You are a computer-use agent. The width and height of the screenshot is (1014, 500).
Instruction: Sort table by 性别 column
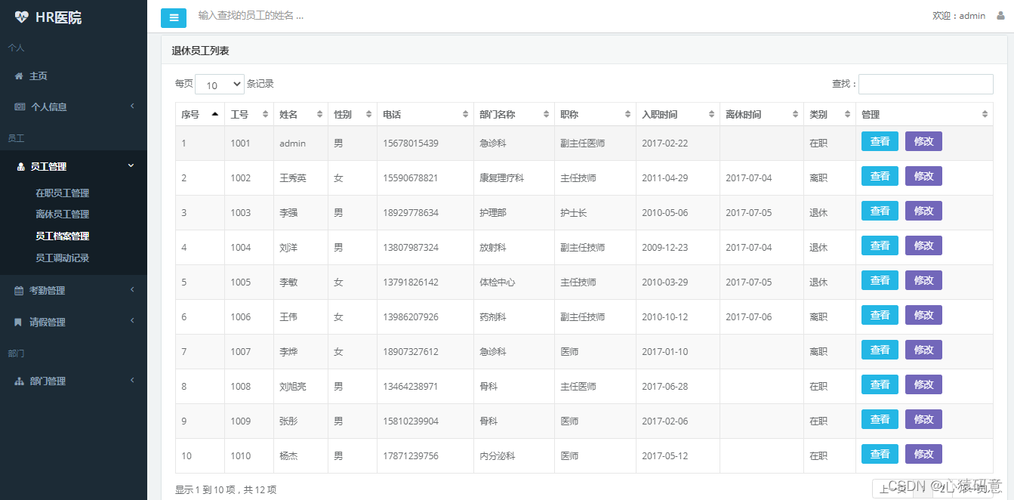tap(369, 114)
